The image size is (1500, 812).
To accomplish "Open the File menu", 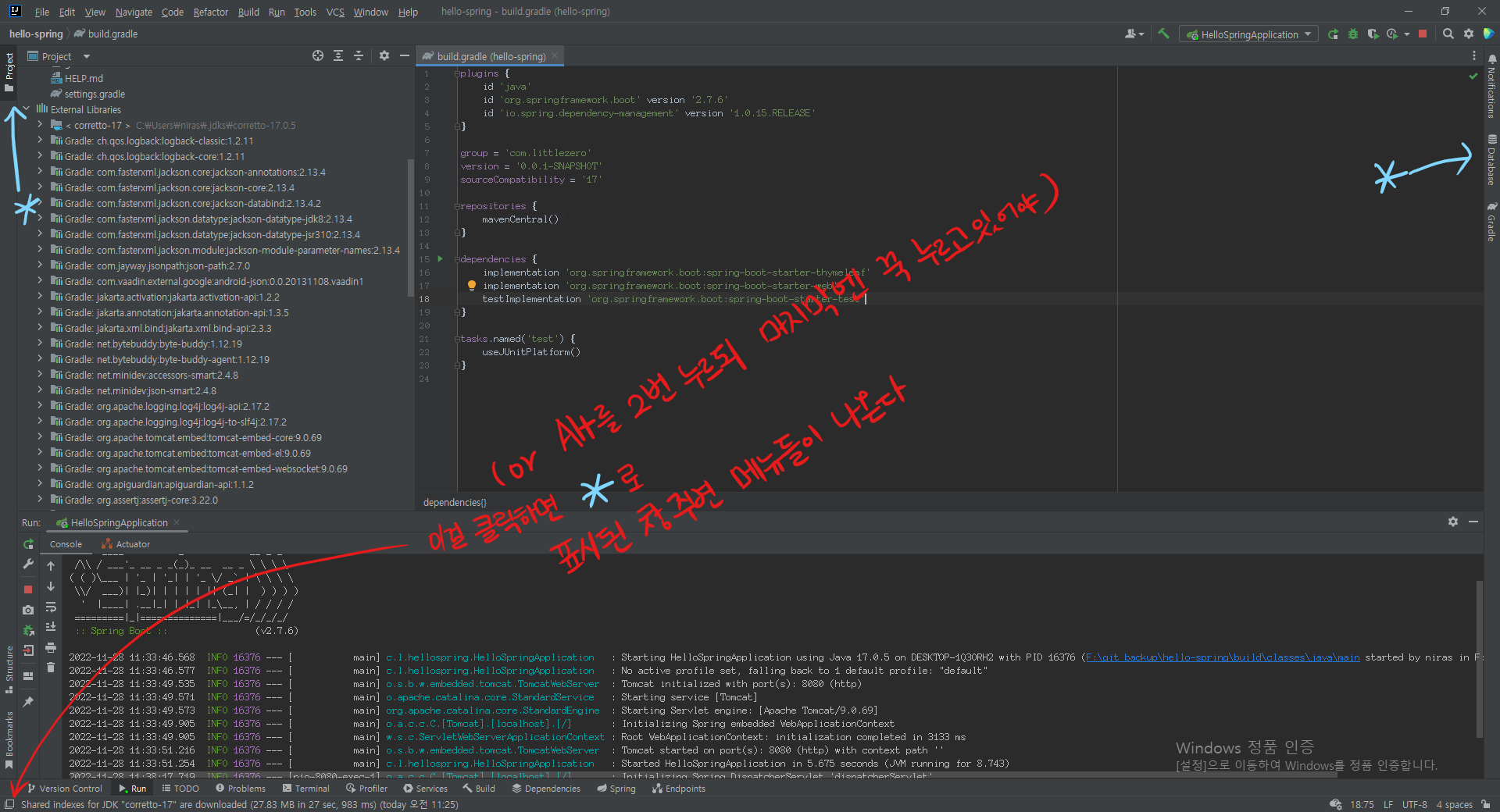I will (42, 12).
